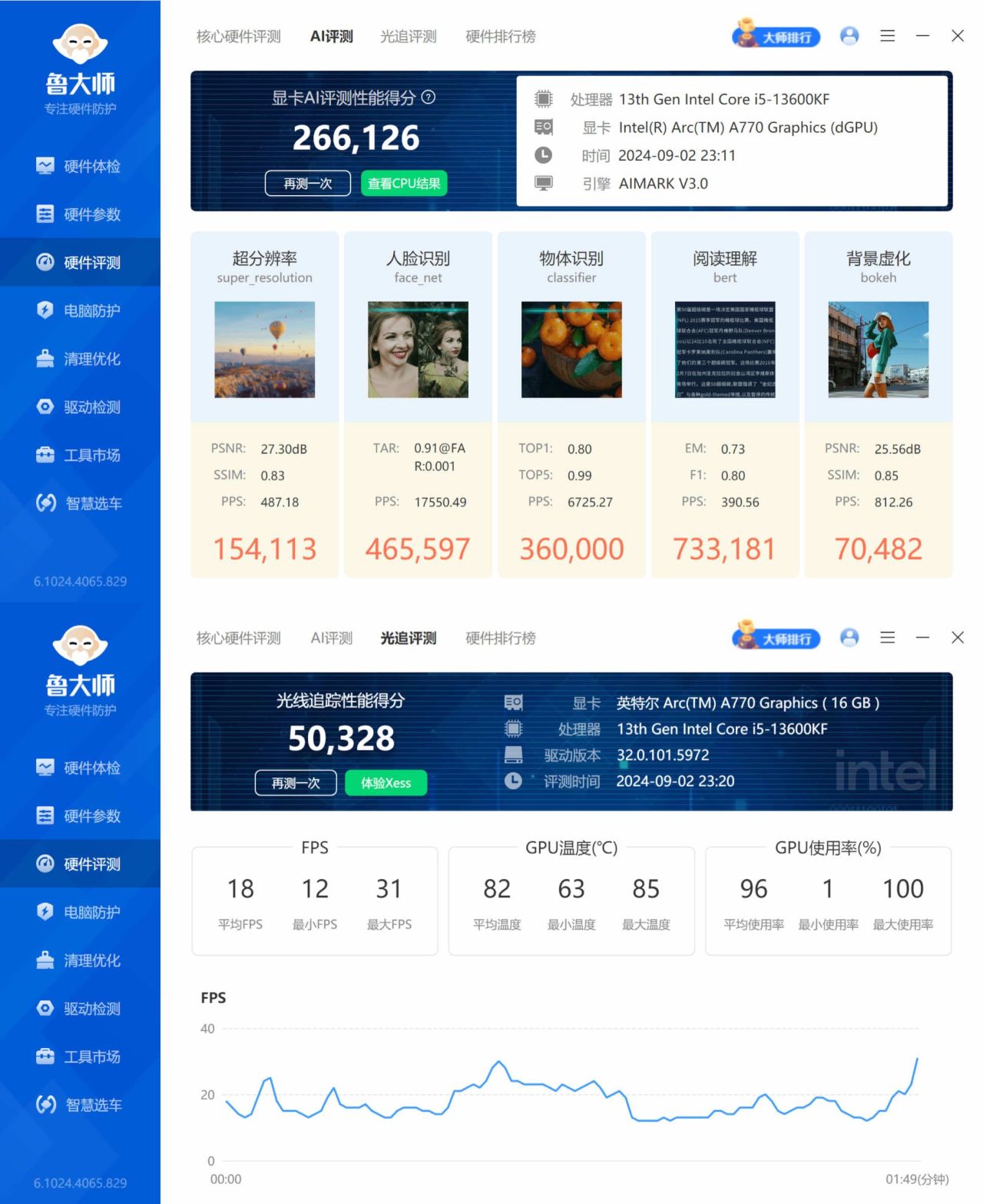Click driver version 32.0.101.5972

coord(663,755)
